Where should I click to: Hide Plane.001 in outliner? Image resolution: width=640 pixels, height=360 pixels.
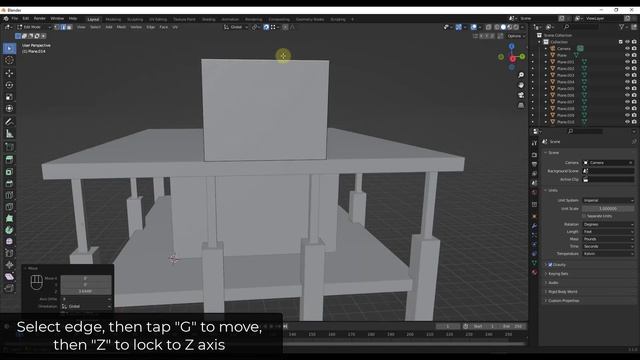pyautogui.click(x=627, y=62)
